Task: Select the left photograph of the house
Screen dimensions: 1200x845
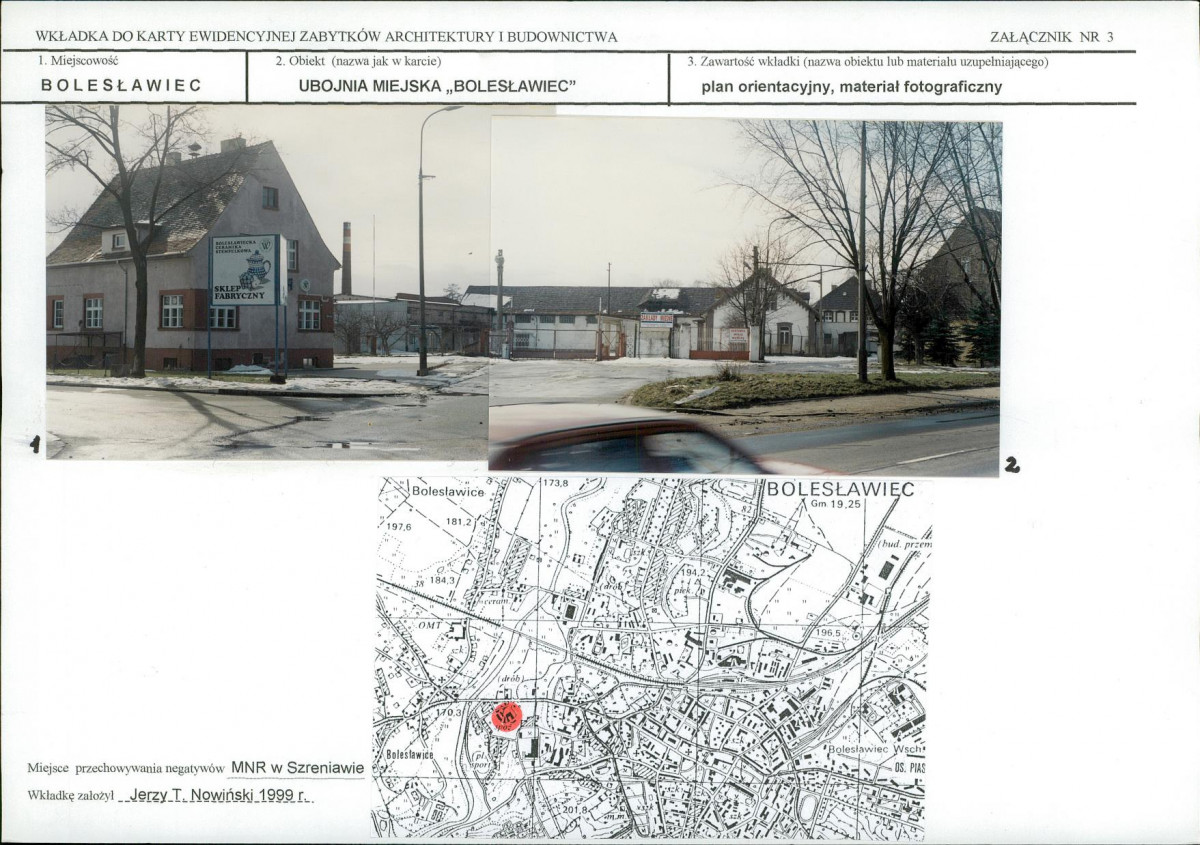Action: tap(267, 282)
